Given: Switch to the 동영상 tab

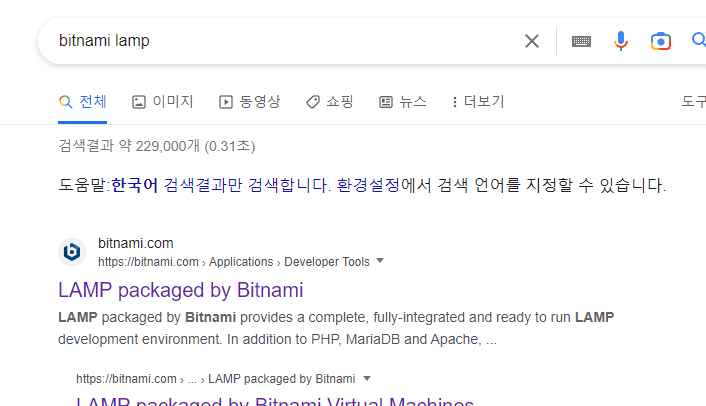Looking at the screenshot, I should [x=250, y=102].
